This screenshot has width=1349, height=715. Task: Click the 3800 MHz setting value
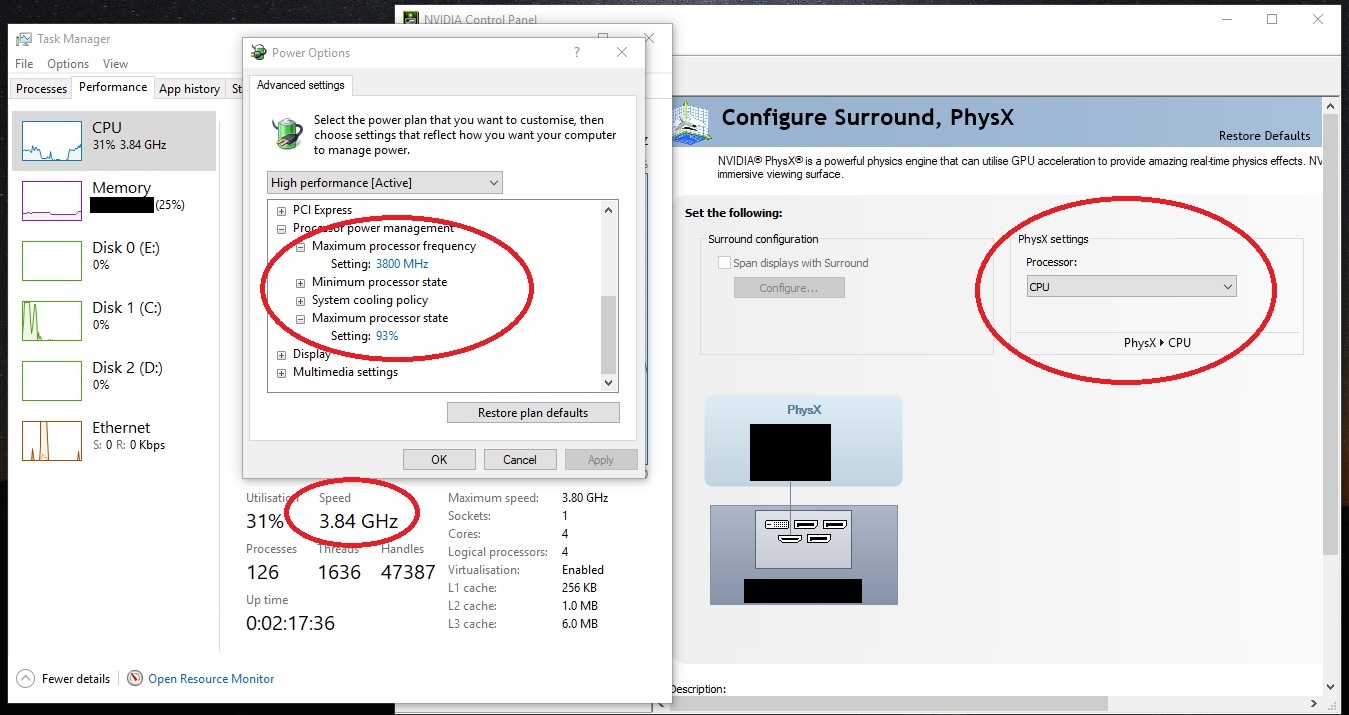point(402,264)
